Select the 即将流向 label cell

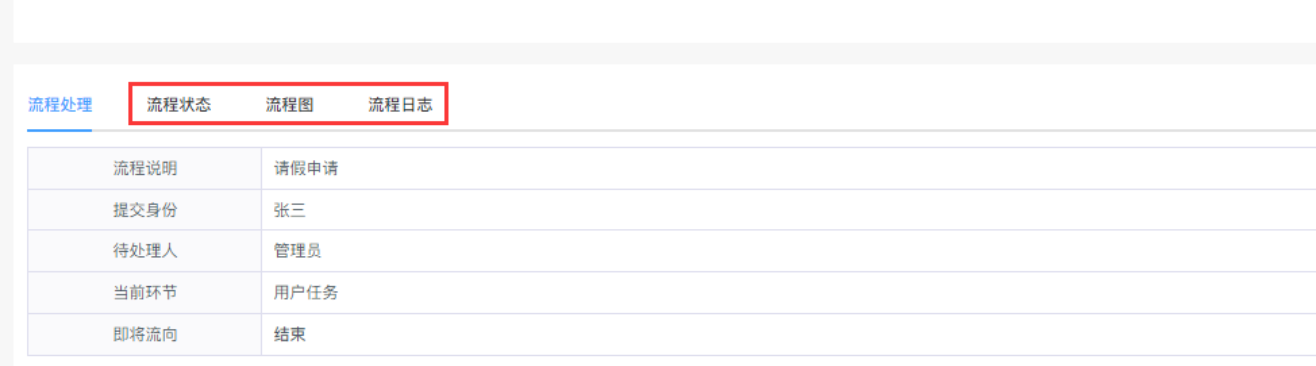point(145,334)
